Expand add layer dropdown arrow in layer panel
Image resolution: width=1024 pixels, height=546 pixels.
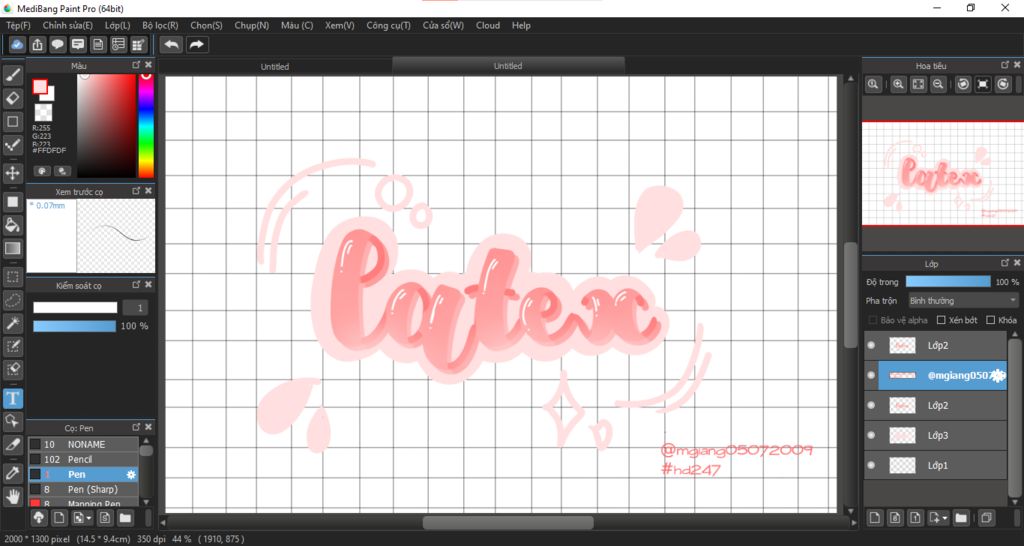945,519
